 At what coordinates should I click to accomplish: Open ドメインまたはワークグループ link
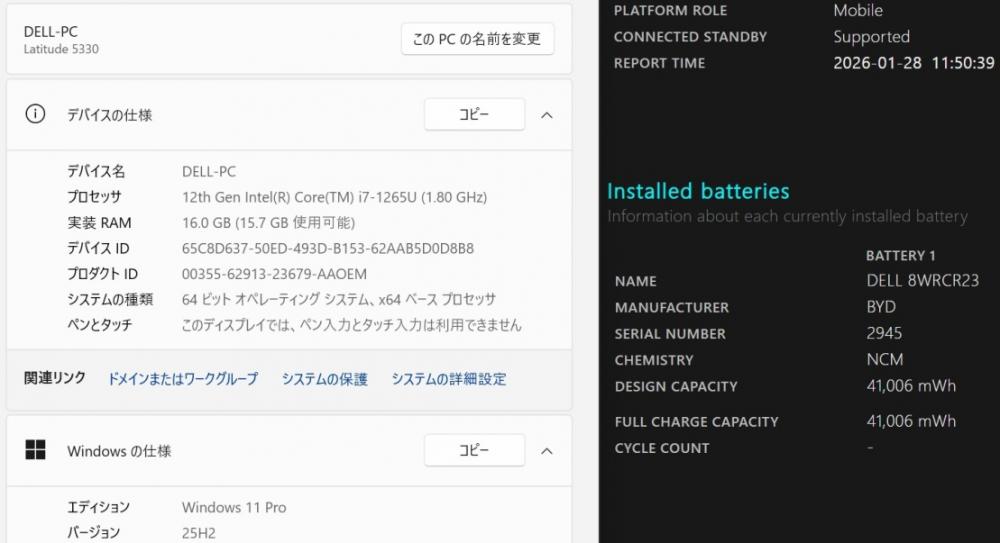[183, 379]
